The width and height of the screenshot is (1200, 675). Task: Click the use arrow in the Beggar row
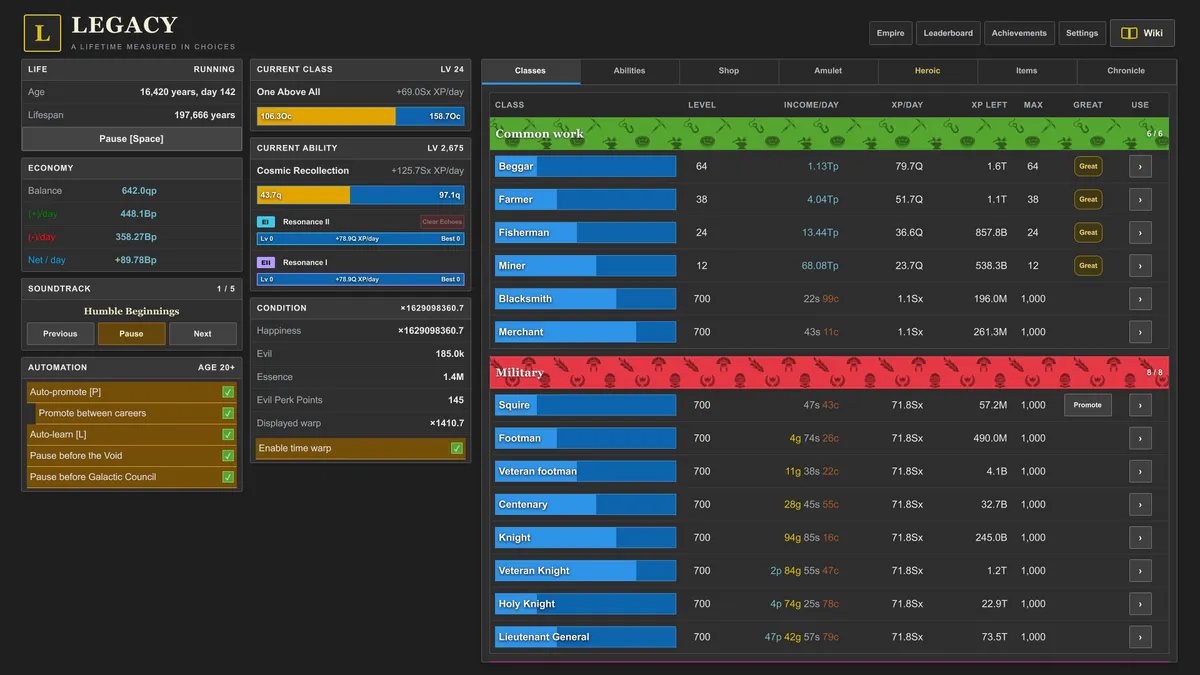pos(1140,167)
